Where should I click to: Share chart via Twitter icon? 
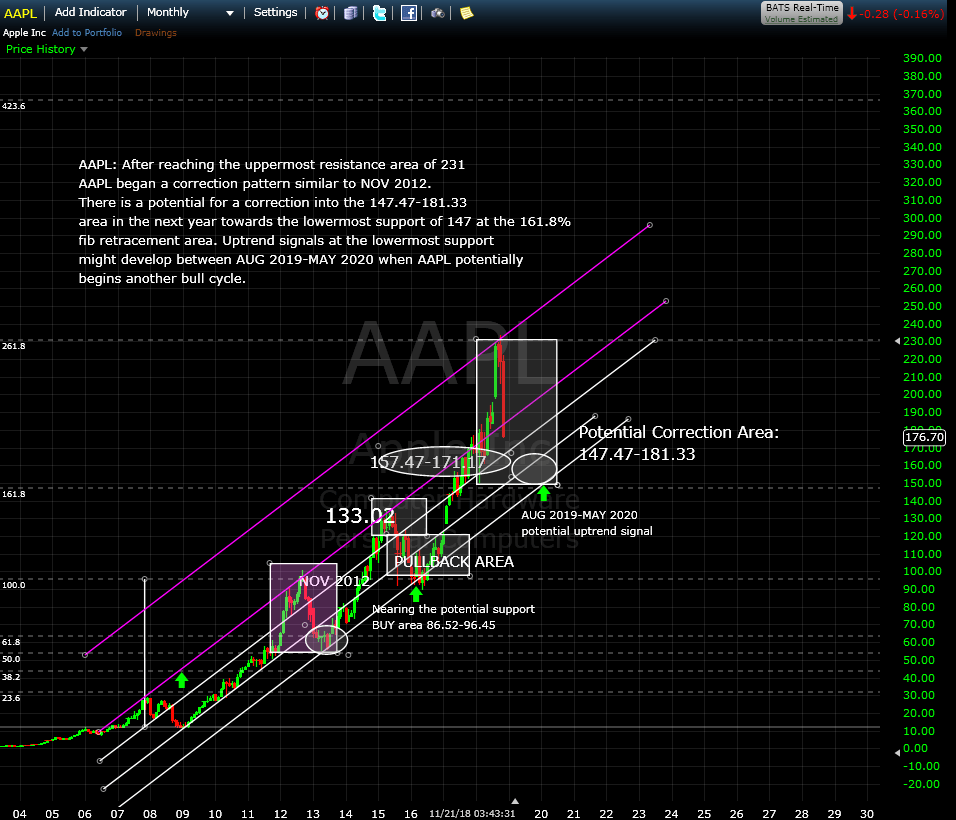click(x=379, y=13)
